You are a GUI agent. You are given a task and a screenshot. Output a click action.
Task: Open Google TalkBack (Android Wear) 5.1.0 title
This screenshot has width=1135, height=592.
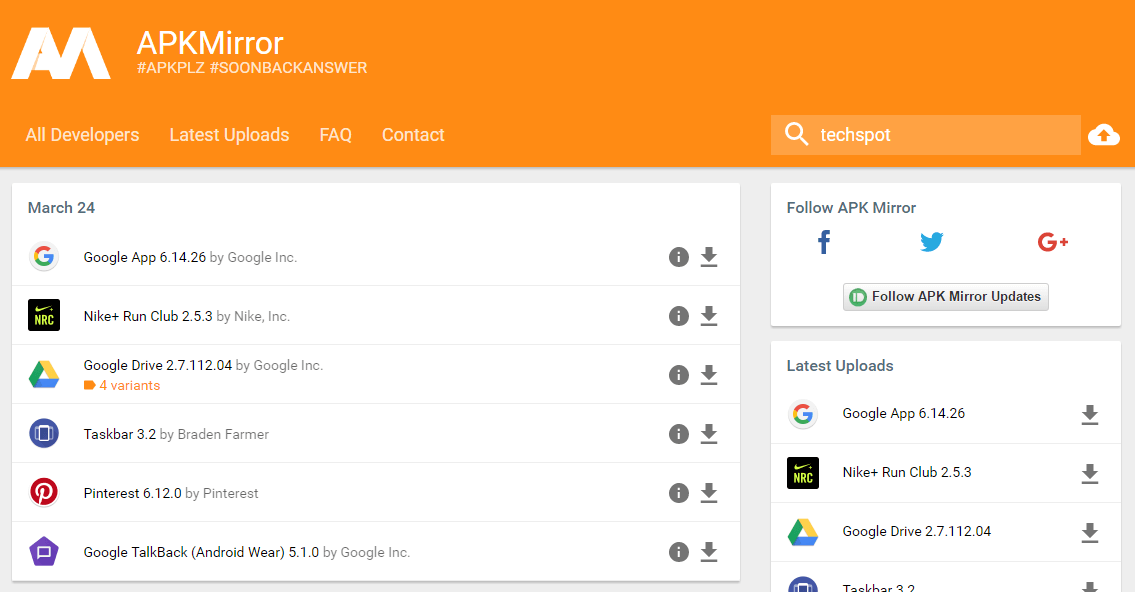point(201,552)
